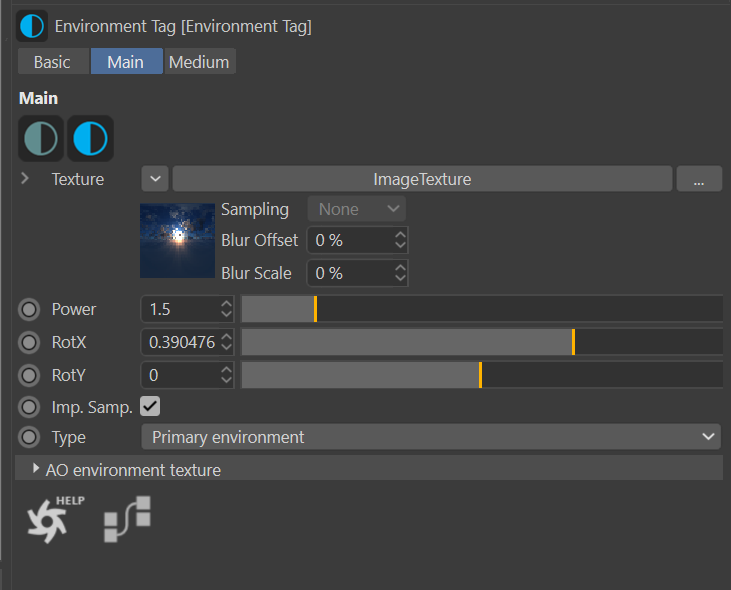The image size is (731, 590).
Task: Click the ellipsis browse texture button
Action: pyautogui.click(x=699, y=179)
